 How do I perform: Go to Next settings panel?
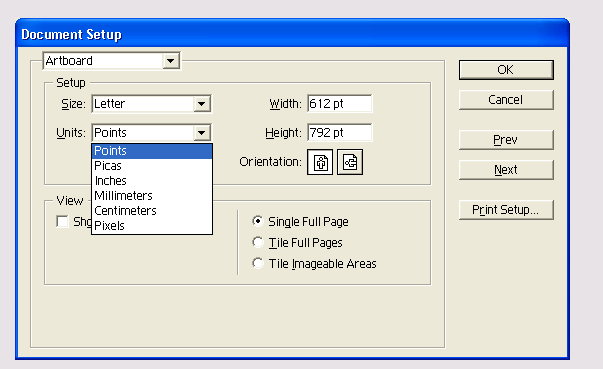pos(506,170)
